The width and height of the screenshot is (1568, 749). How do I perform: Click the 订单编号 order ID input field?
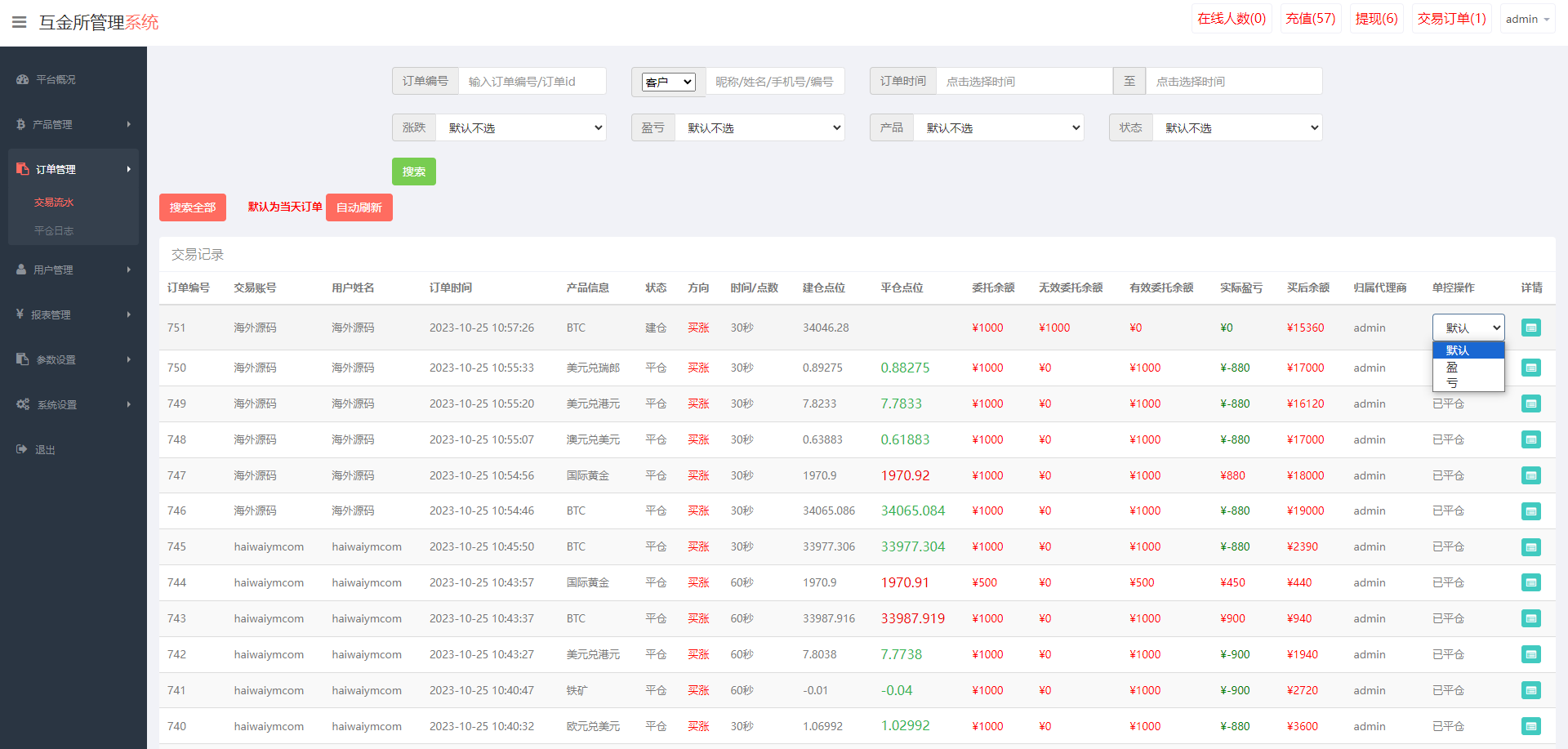pyautogui.click(x=532, y=81)
